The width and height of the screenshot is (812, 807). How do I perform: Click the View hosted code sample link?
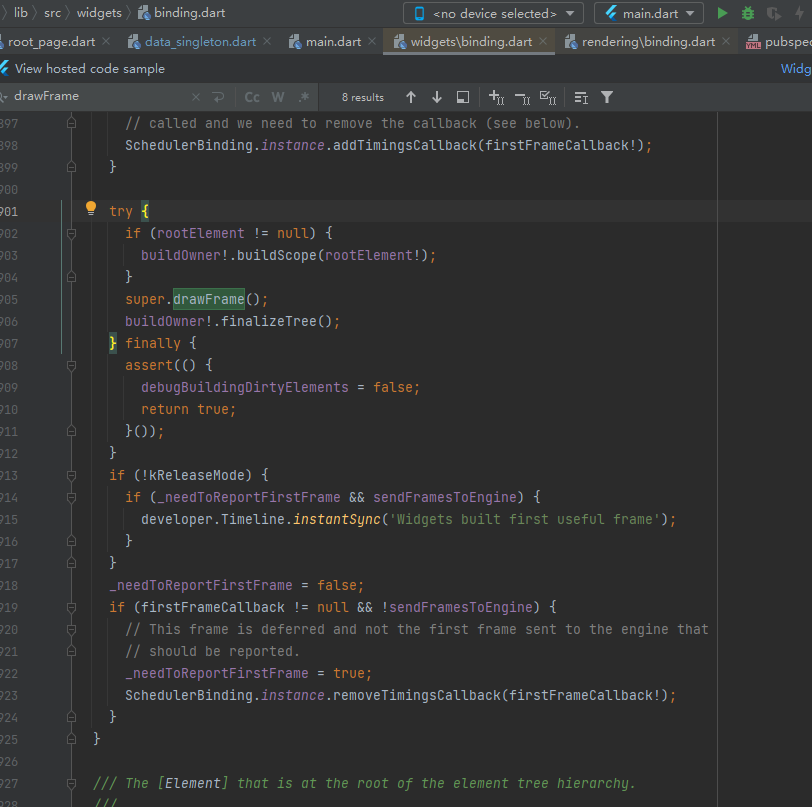coord(89,69)
